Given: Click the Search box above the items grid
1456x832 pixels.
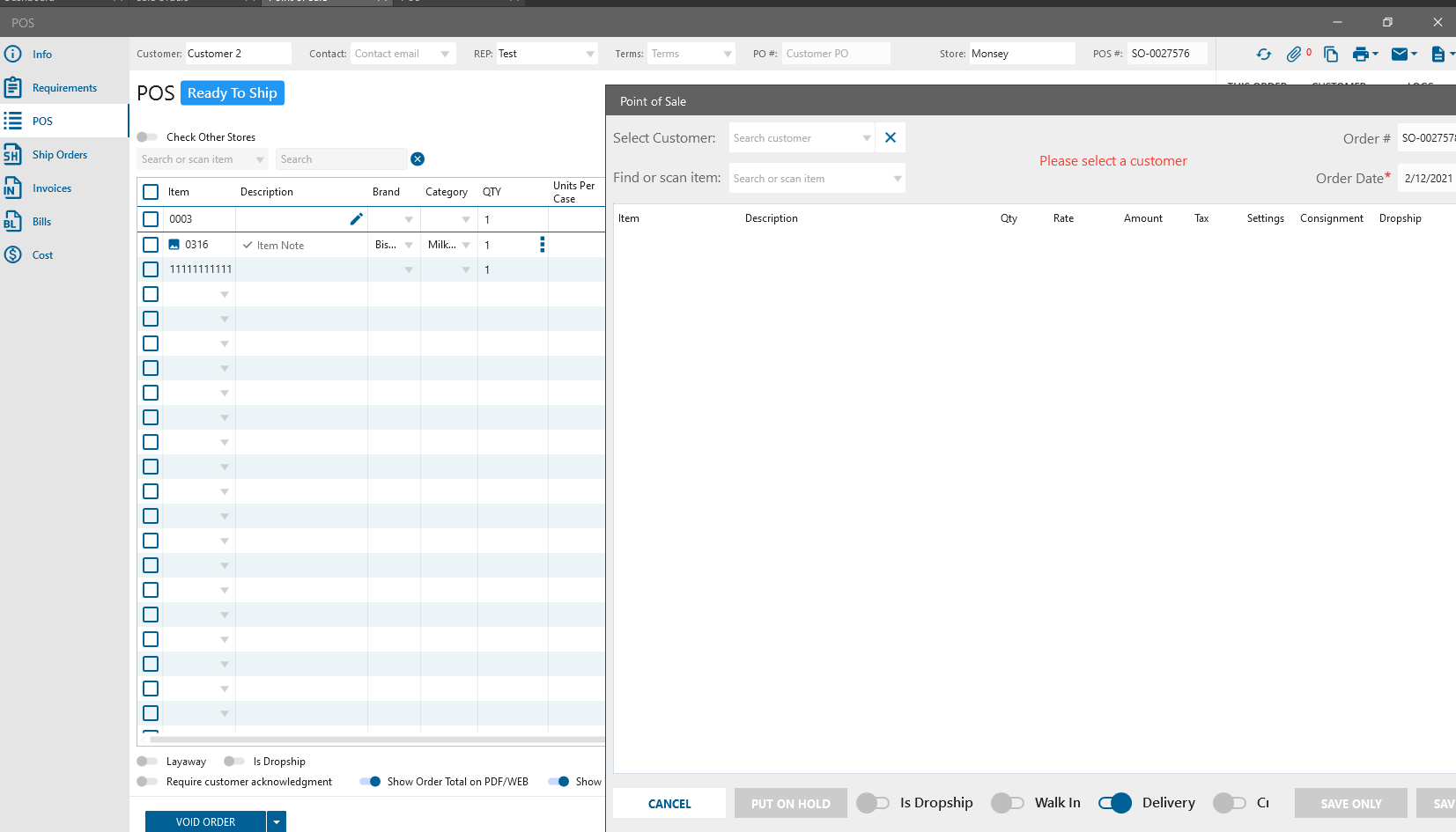Looking at the screenshot, I should 342,159.
